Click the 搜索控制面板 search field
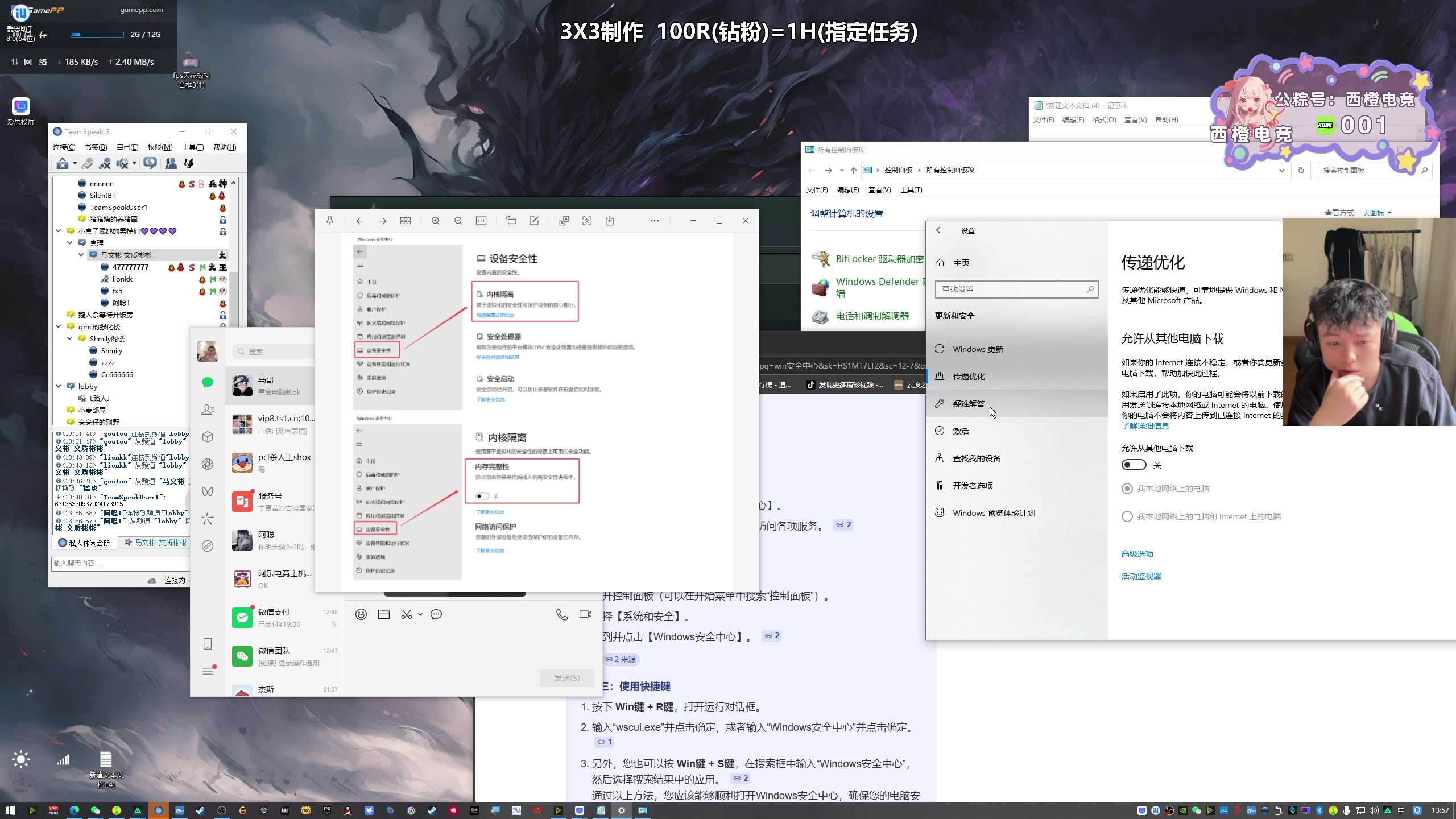 (x=1374, y=170)
